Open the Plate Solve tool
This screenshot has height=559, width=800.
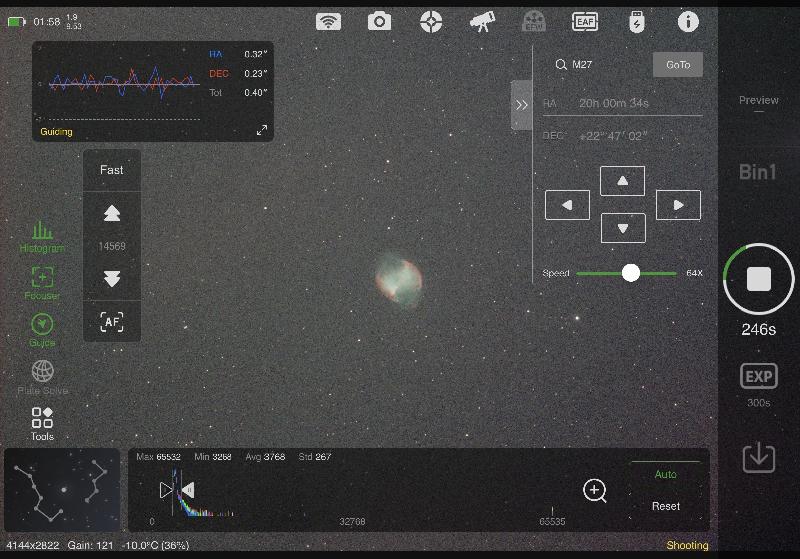coord(42,377)
